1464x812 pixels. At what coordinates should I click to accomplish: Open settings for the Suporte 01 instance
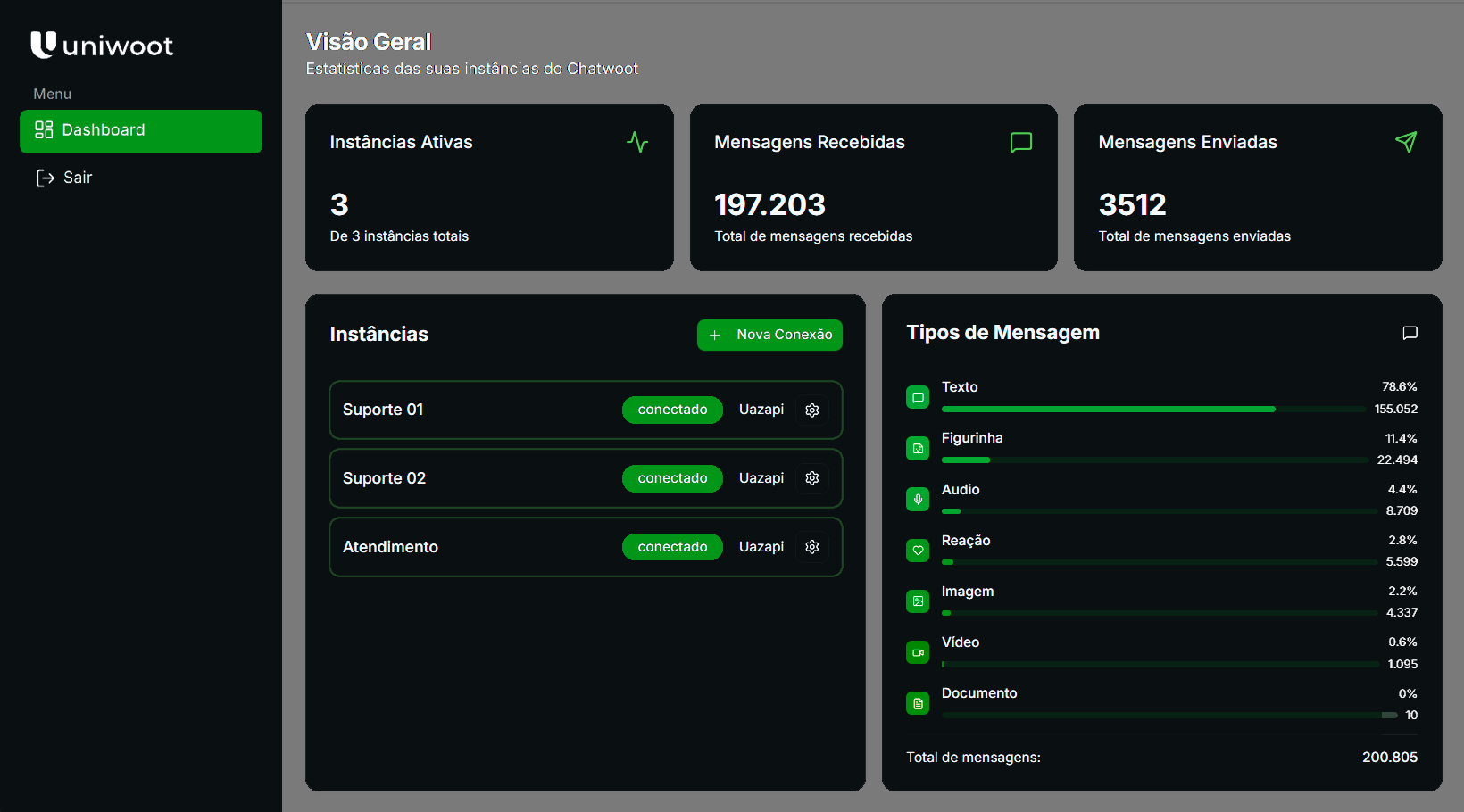click(x=812, y=410)
